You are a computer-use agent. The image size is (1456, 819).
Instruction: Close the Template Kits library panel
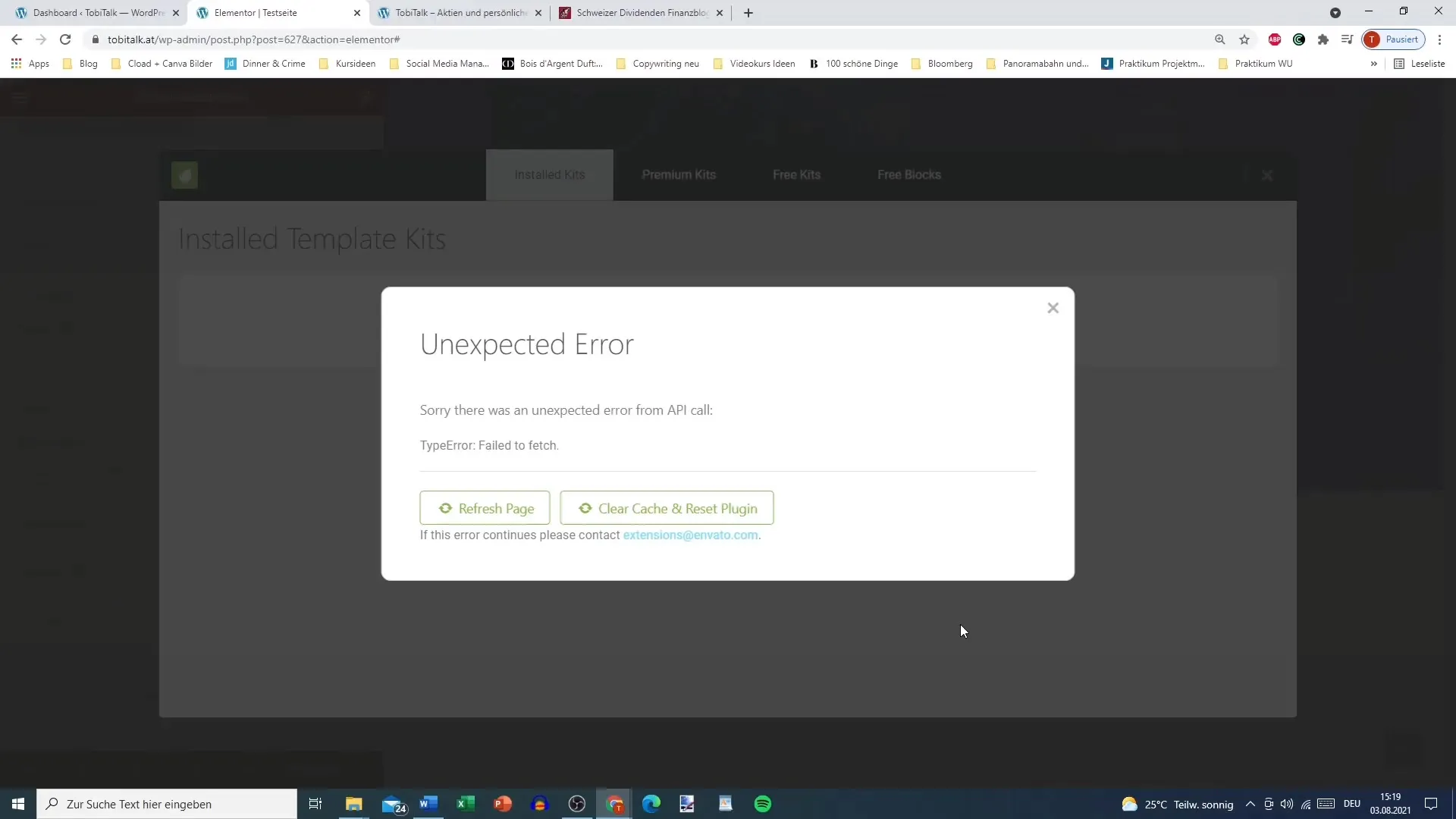pos(1267,176)
